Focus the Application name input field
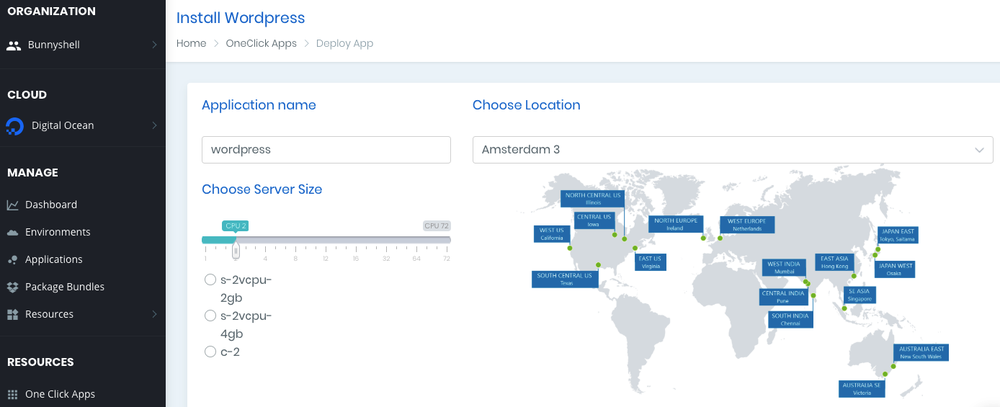The width and height of the screenshot is (1000, 407). pyautogui.click(x=326, y=150)
